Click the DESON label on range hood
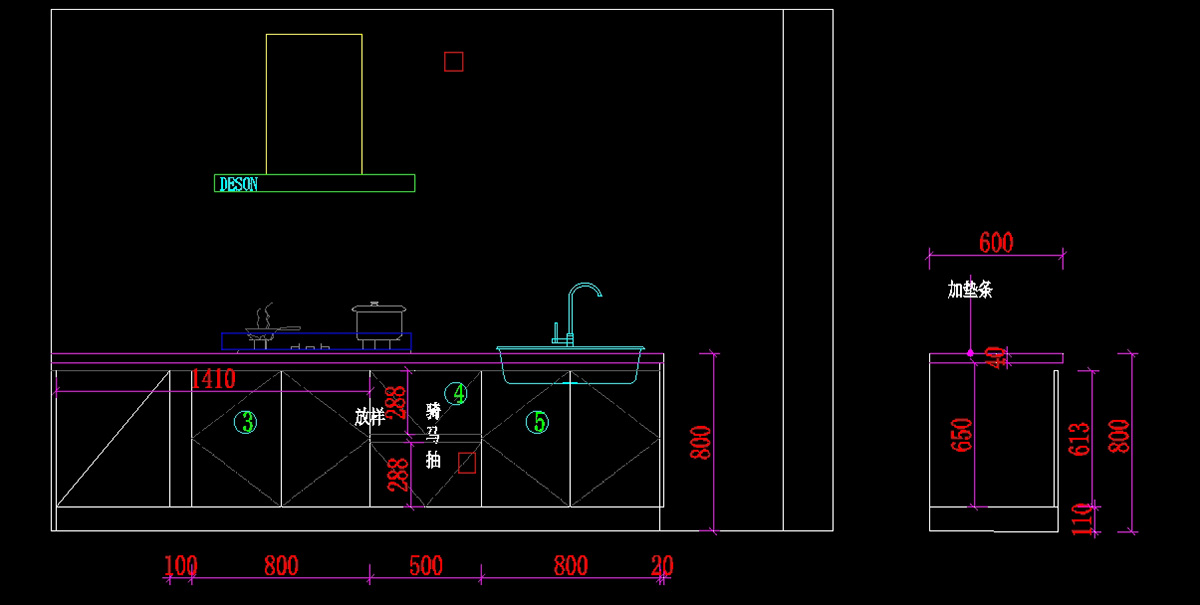The height and width of the screenshot is (605, 1200). (x=238, y=184)
